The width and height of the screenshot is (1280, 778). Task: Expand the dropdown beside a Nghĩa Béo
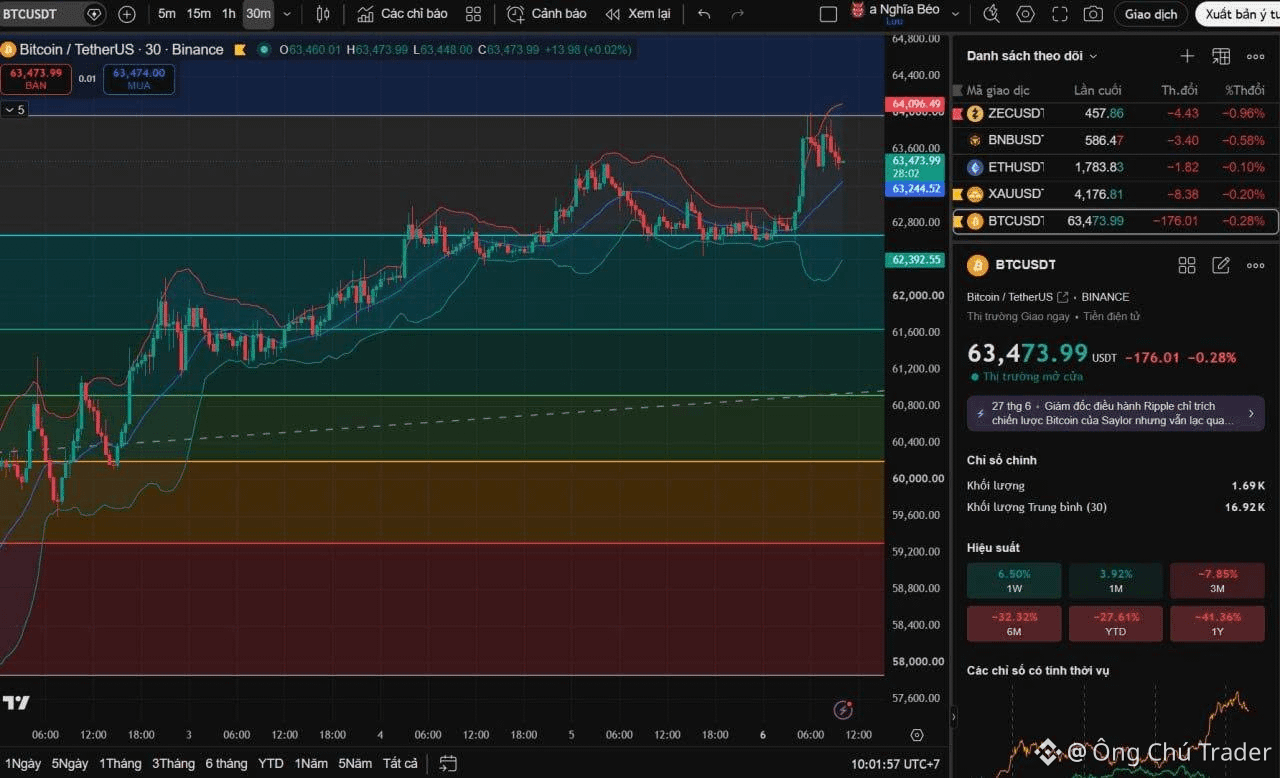pyautogui.click(x=955, y=14)
